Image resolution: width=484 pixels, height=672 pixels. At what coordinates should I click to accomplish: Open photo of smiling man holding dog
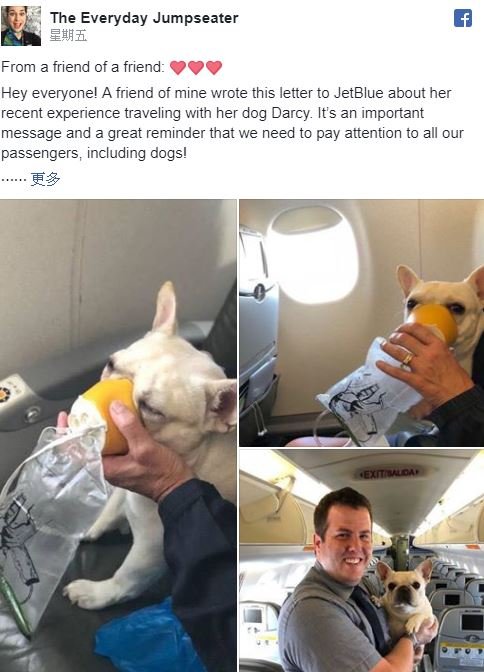tap(361, 561)
